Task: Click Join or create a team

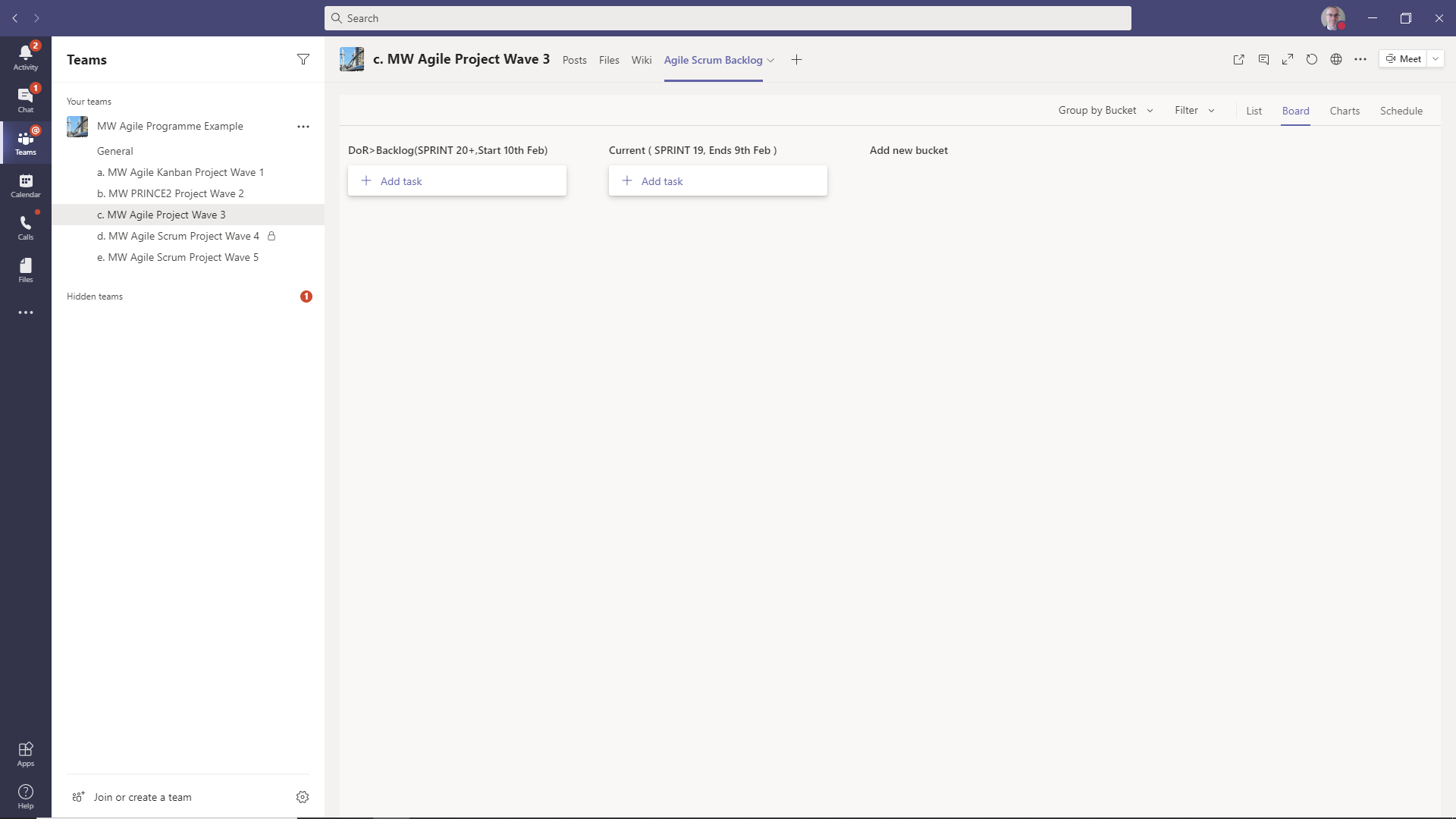Action: 142,797
